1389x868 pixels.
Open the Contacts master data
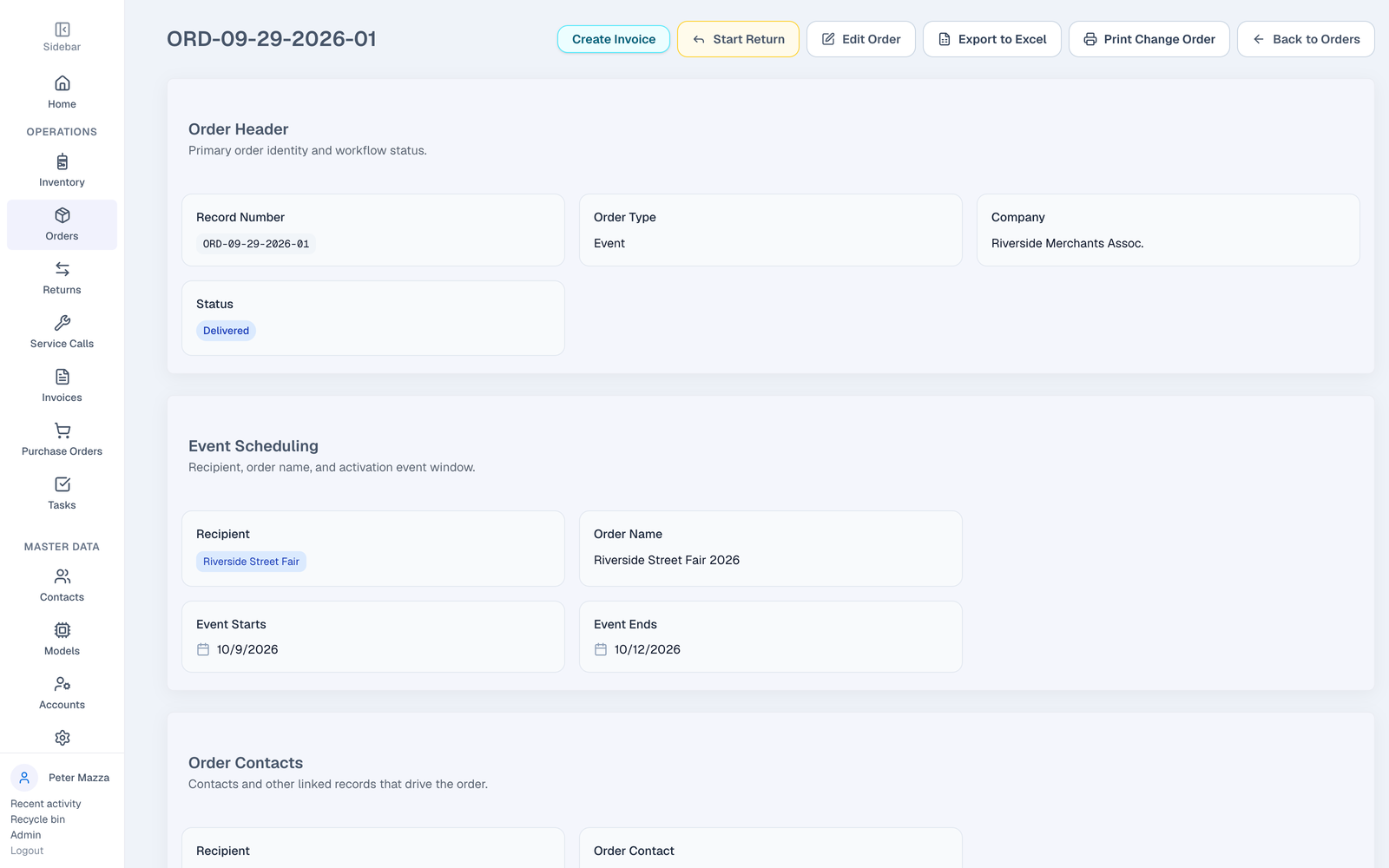62,585
